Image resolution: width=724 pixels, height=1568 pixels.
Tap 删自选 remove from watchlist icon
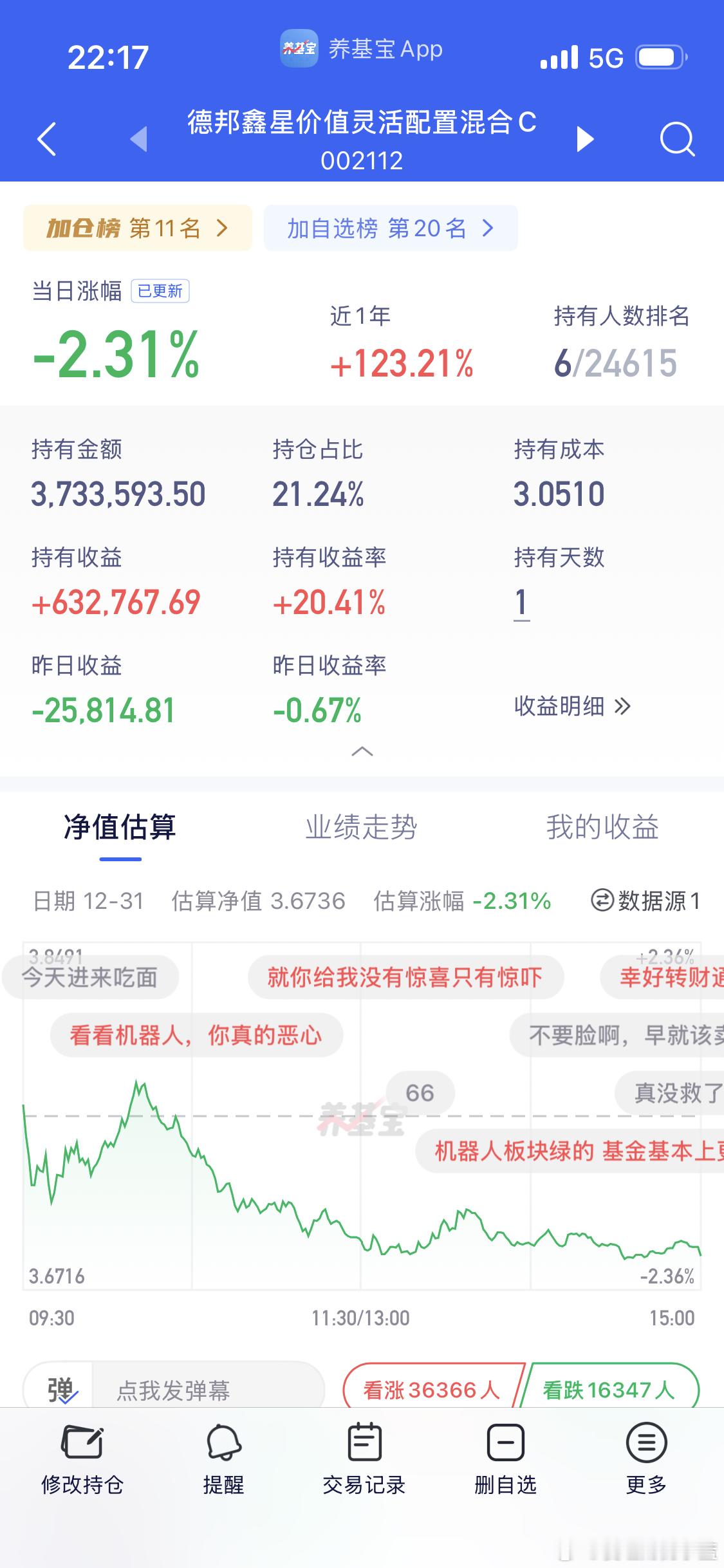click(506, 1442)
